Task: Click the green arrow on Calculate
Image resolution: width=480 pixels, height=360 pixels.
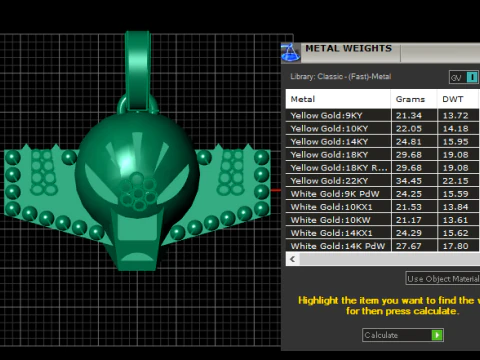Action: (437, 335)
